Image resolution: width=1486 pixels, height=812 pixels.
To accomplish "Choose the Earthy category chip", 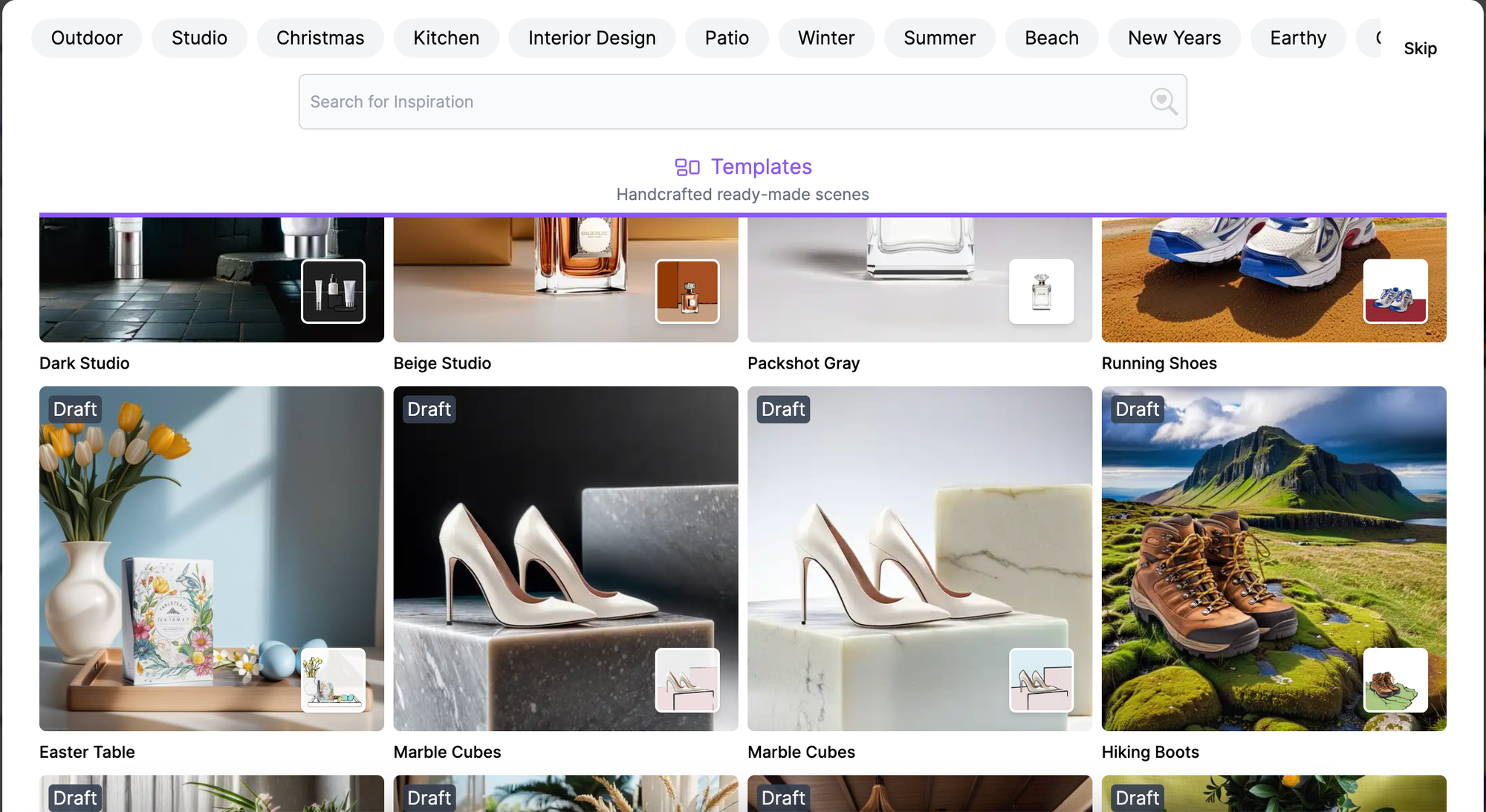I will point(1297,38).
